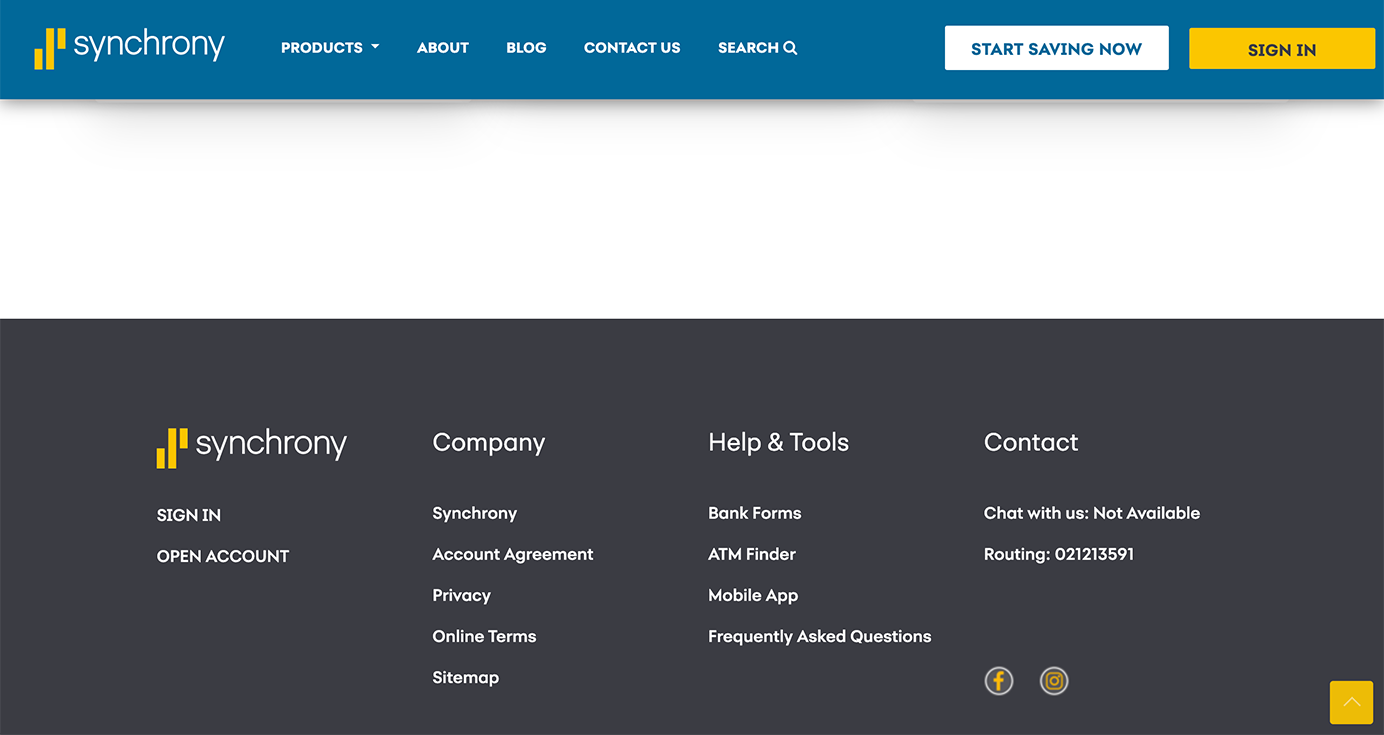Open Frequently Asked Questions link
The image size is (1384, 735).
tap(819, 636)
